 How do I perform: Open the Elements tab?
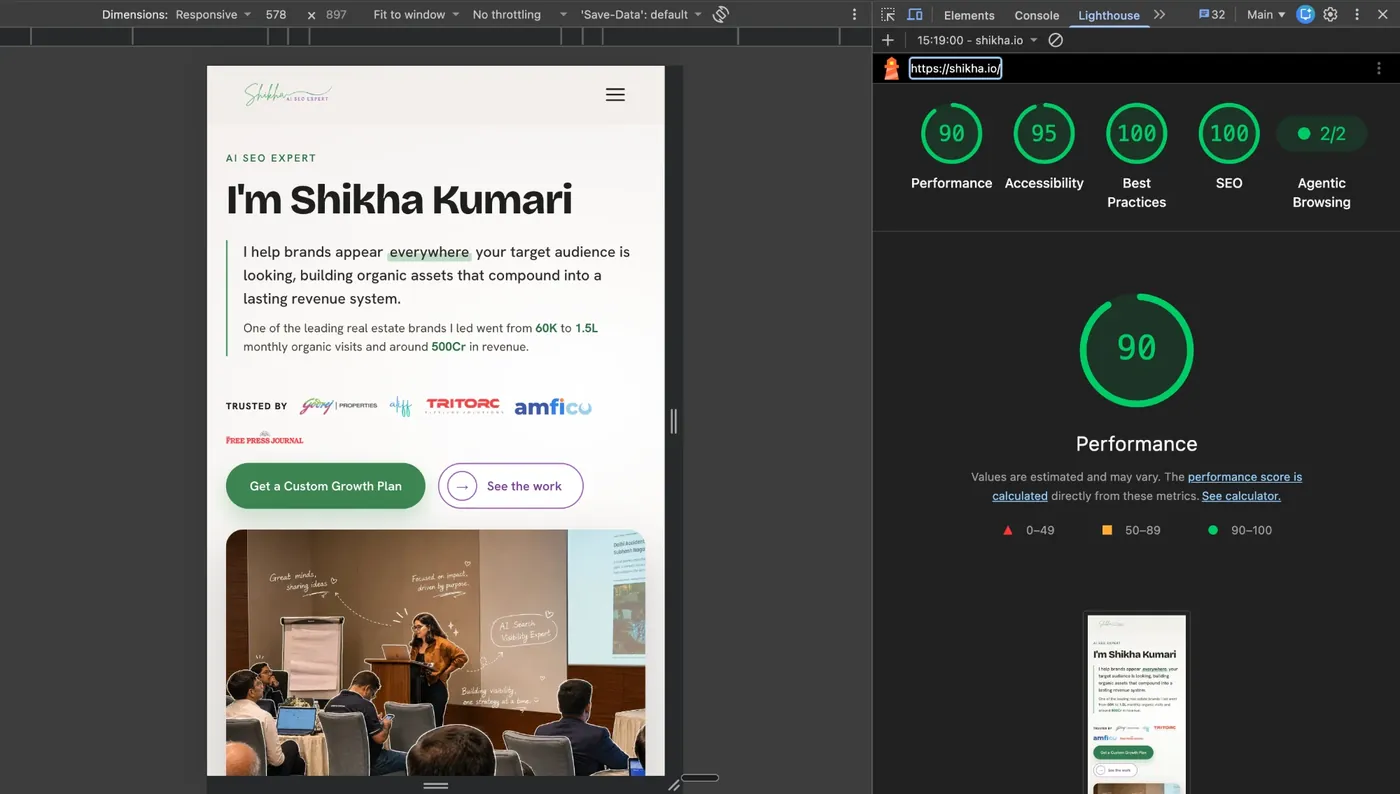[969, 15]
